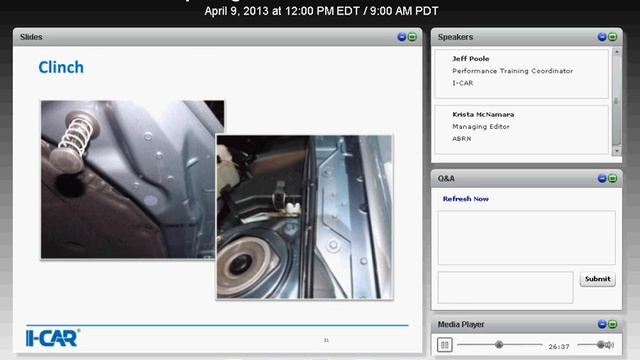Click the ABRN affiliation text
This screenshot has width=640, height=360.
462,139
